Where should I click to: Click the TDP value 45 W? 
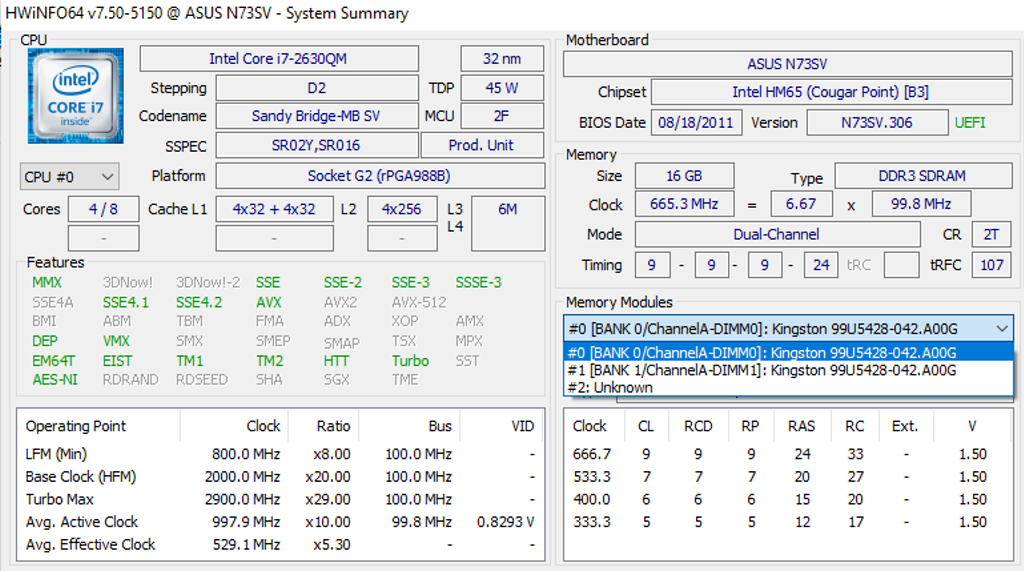pyautogui.click(x=502, y=88)
